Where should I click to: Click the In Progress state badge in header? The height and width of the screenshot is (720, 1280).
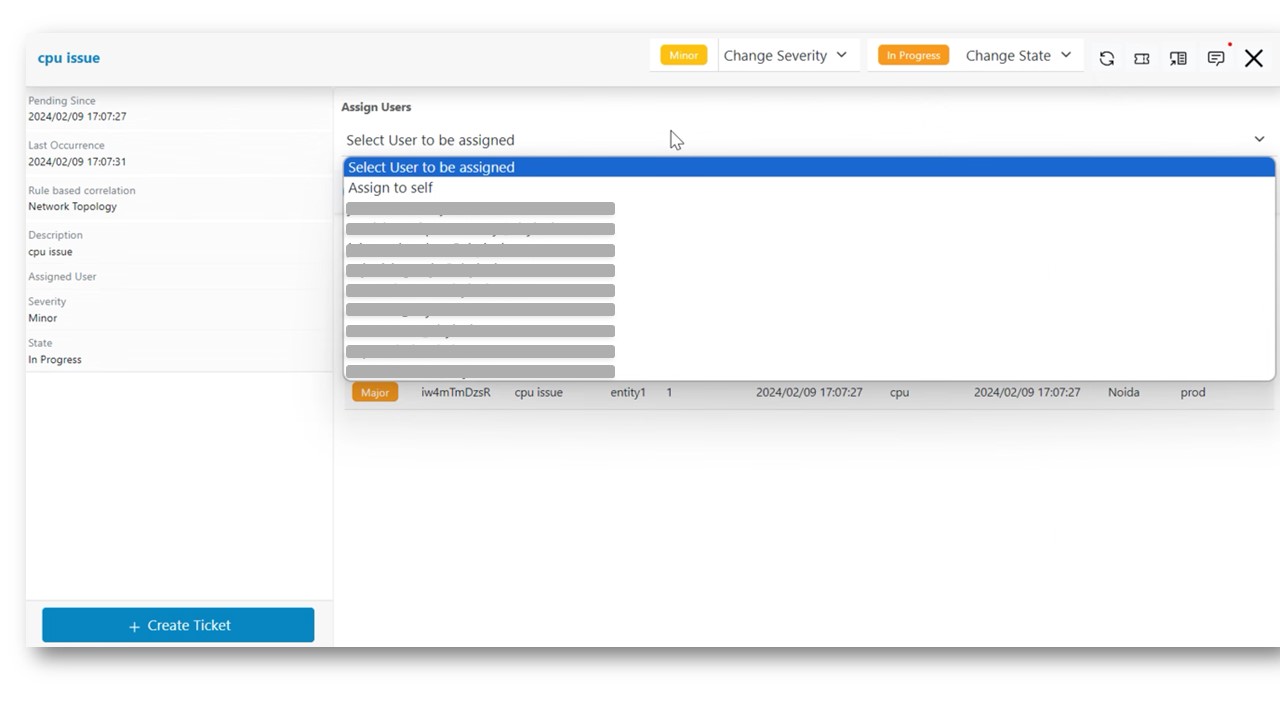tap(913, 56)
